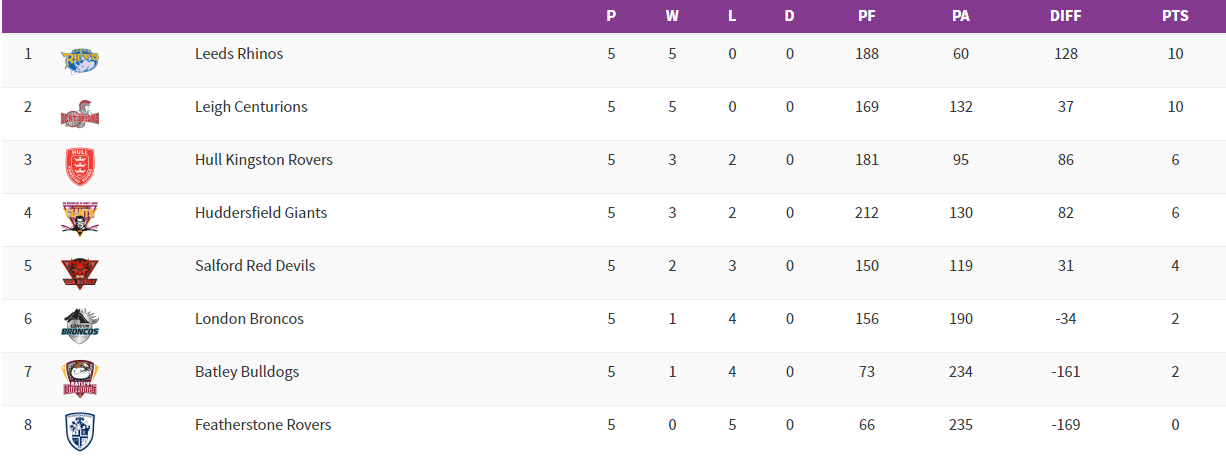Open the Featherstone Rovers team name link

(263, 425)
